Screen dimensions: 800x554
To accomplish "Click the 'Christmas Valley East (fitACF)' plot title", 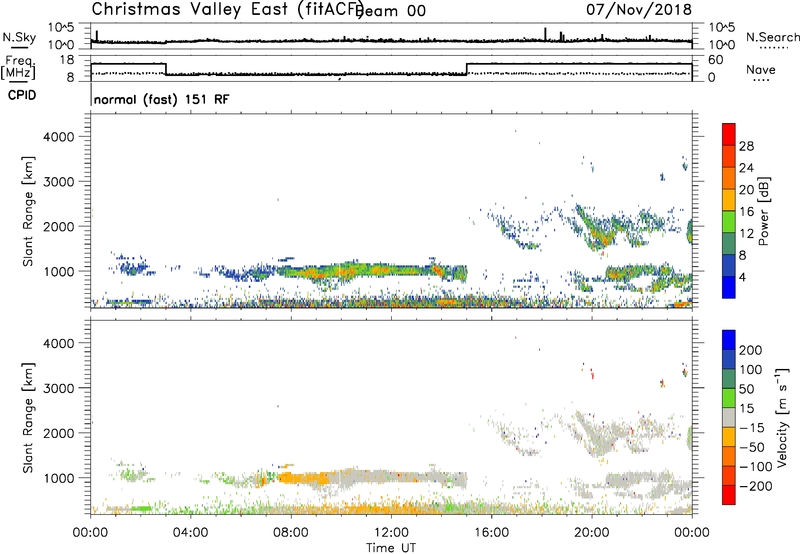I will click(228, 9).
